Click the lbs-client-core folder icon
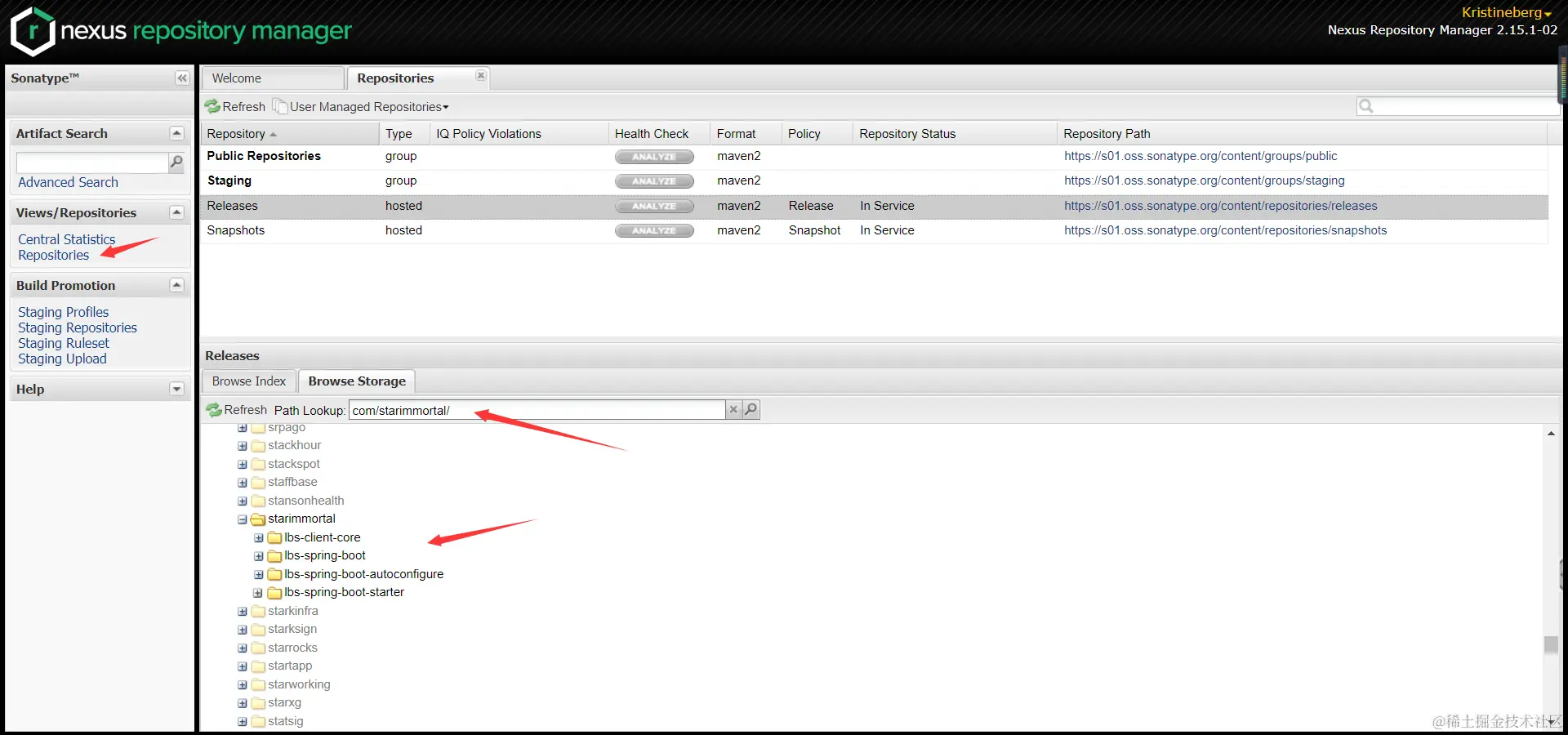The height and width of the screenshot is (735, 1568). pyautogui.click(x=275, y=538)
